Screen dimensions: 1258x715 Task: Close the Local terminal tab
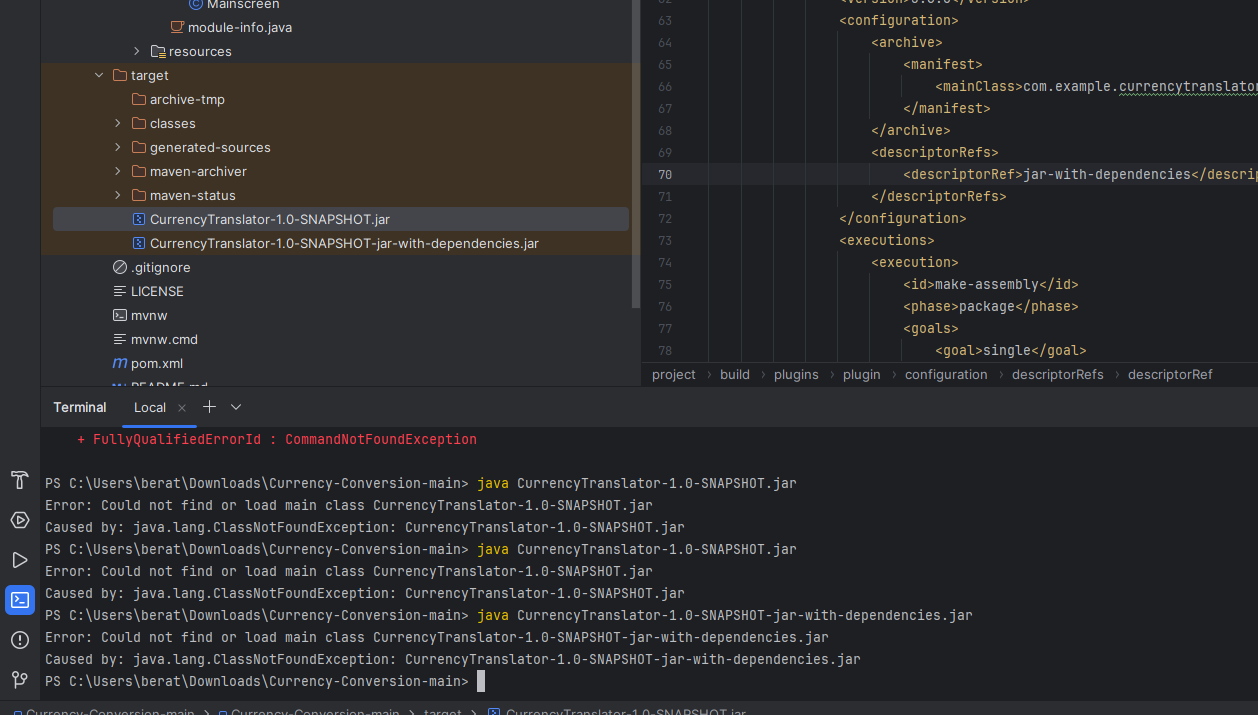click(x=182, y=408)
